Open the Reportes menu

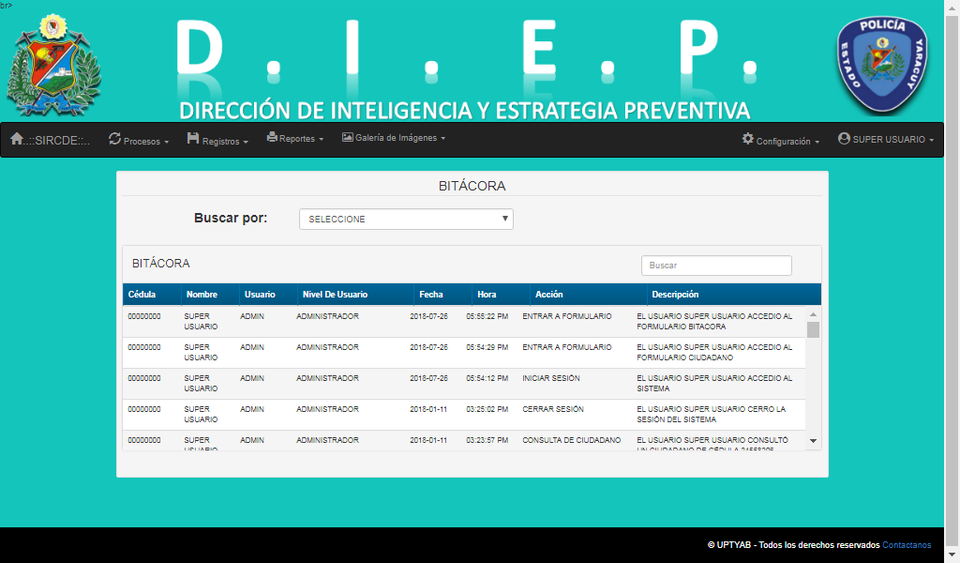pyautogui.click(x=295, y=138)
